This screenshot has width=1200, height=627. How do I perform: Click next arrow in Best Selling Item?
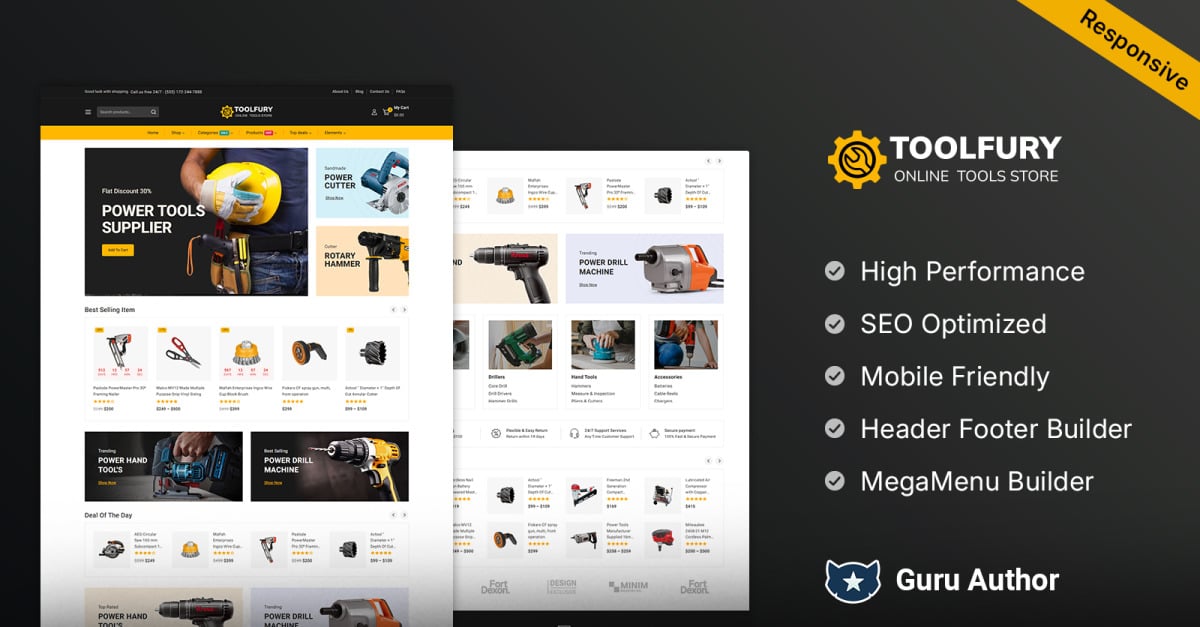404,310
